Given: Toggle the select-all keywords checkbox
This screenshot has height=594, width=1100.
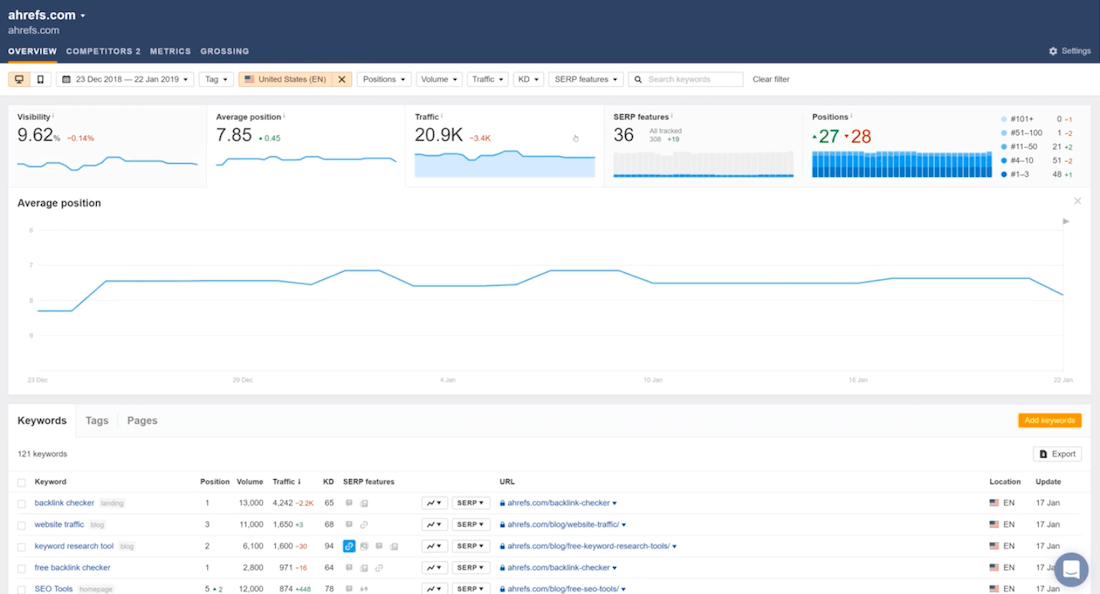Looking at the screenshot, I should [22, 482].
